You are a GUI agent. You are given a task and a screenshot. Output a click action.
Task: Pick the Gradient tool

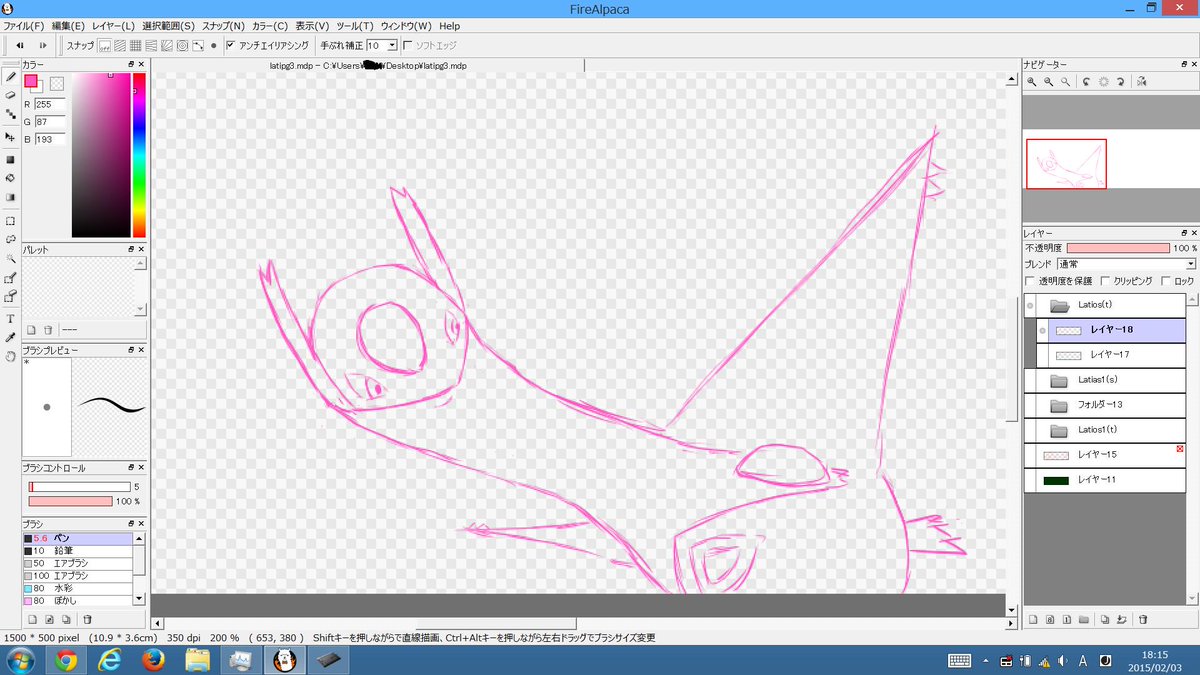(x=10, y=197)
